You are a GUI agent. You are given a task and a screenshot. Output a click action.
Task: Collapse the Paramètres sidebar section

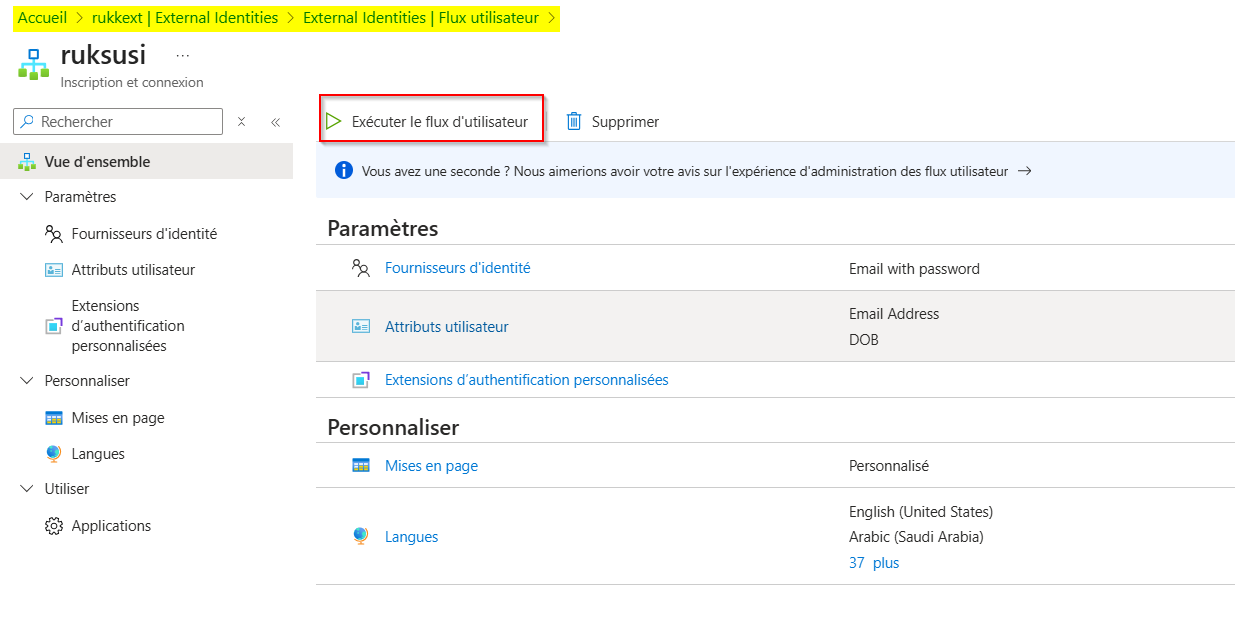(x=27, y=197)
